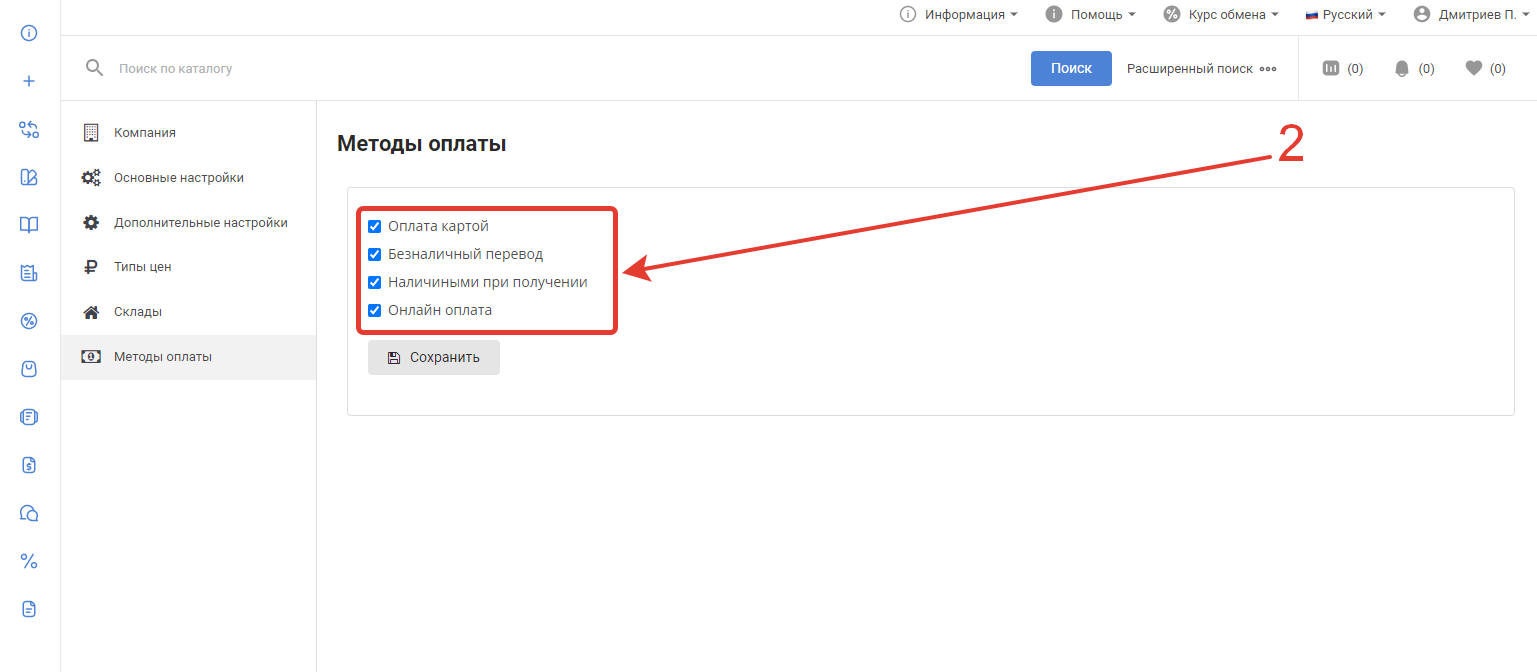Open the Склады settings section
Image resolution: width=1537 pixels, height=672 pixels.
[138, 312]
